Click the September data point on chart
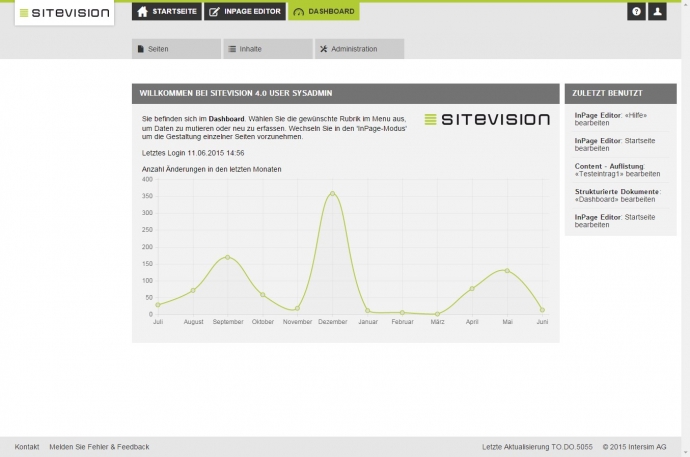The image size is (690, 457). 228,257
